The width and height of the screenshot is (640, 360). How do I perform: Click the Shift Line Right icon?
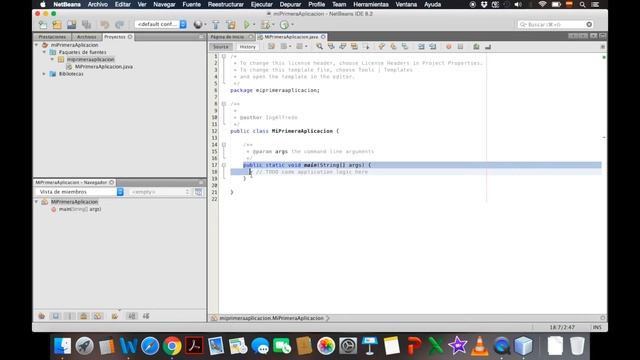coord(433,47)
